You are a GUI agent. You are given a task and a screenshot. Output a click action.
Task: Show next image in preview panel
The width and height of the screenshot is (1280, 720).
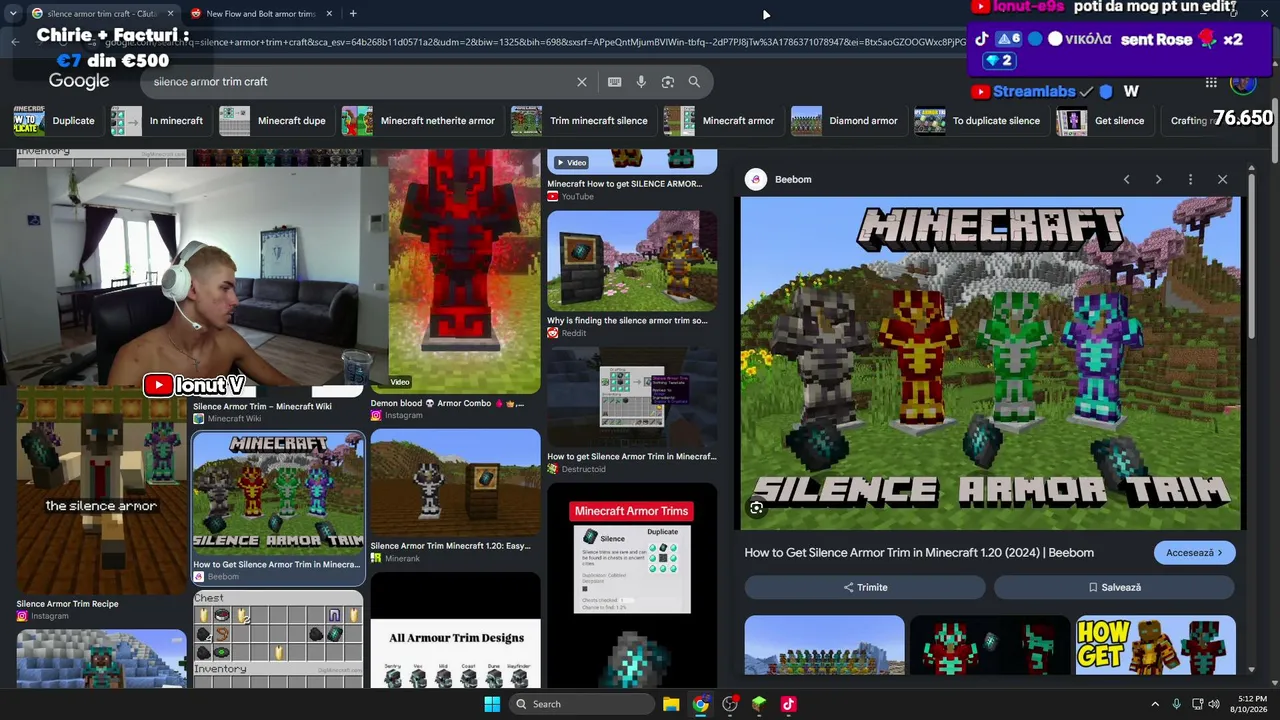[x=1158, y=179]
